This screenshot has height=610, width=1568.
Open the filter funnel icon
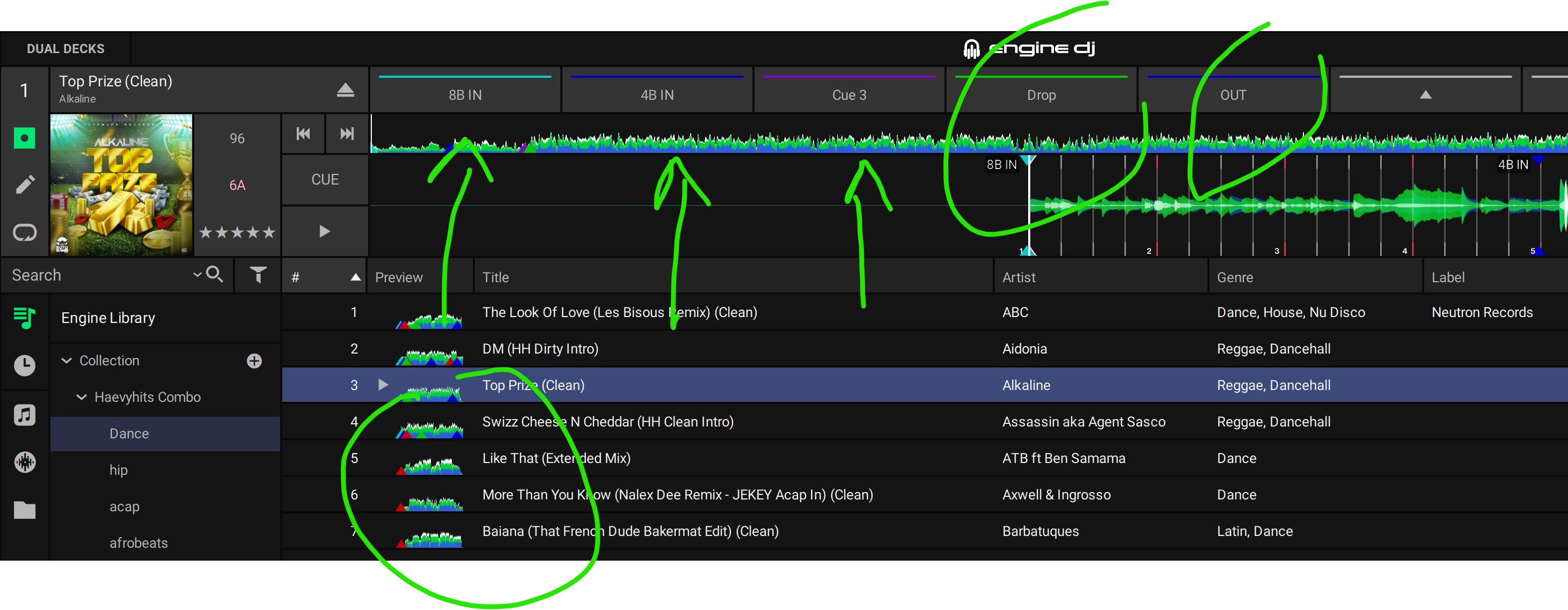[258, 275]
